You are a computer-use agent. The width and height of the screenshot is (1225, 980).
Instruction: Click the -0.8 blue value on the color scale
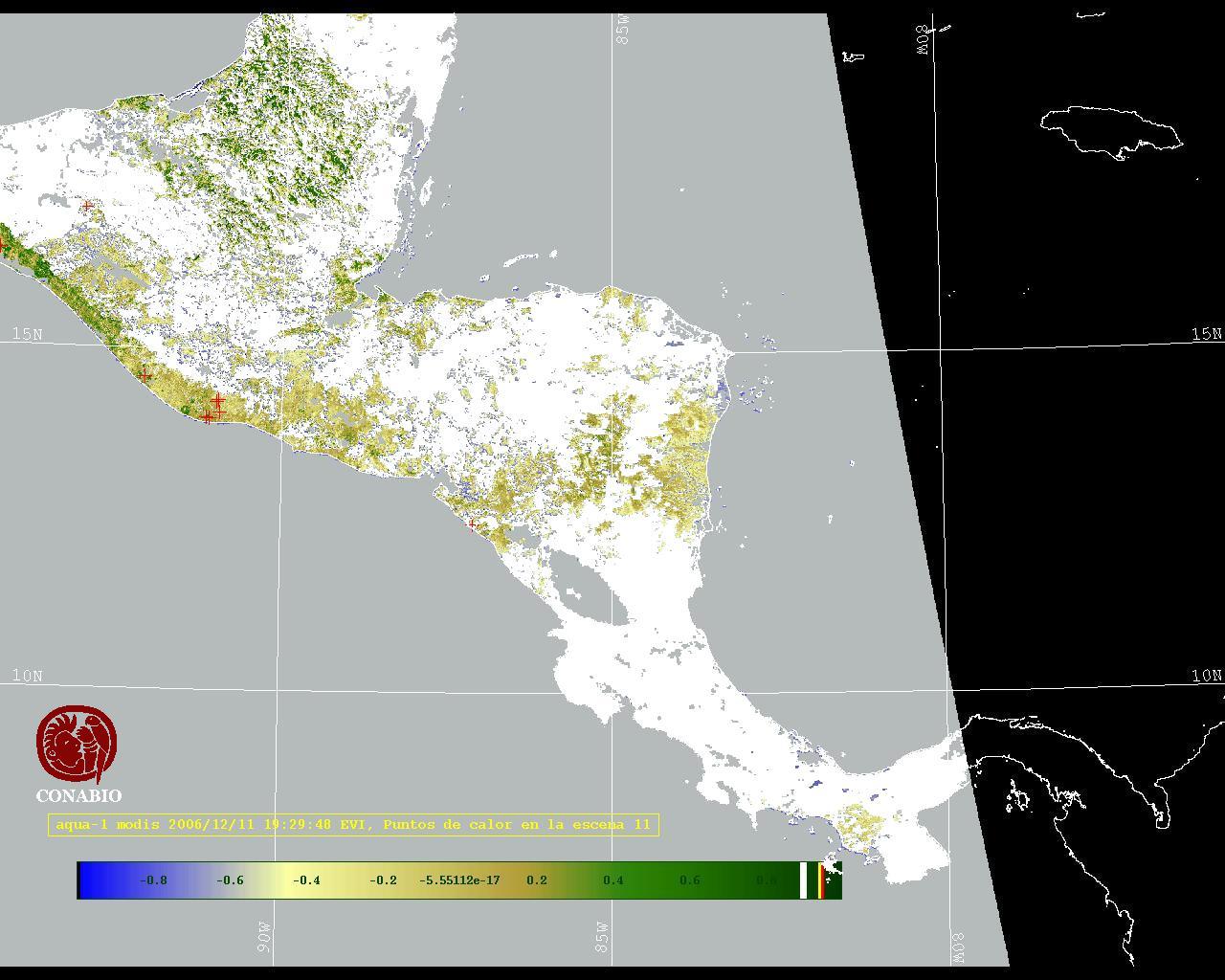(153, 880)
